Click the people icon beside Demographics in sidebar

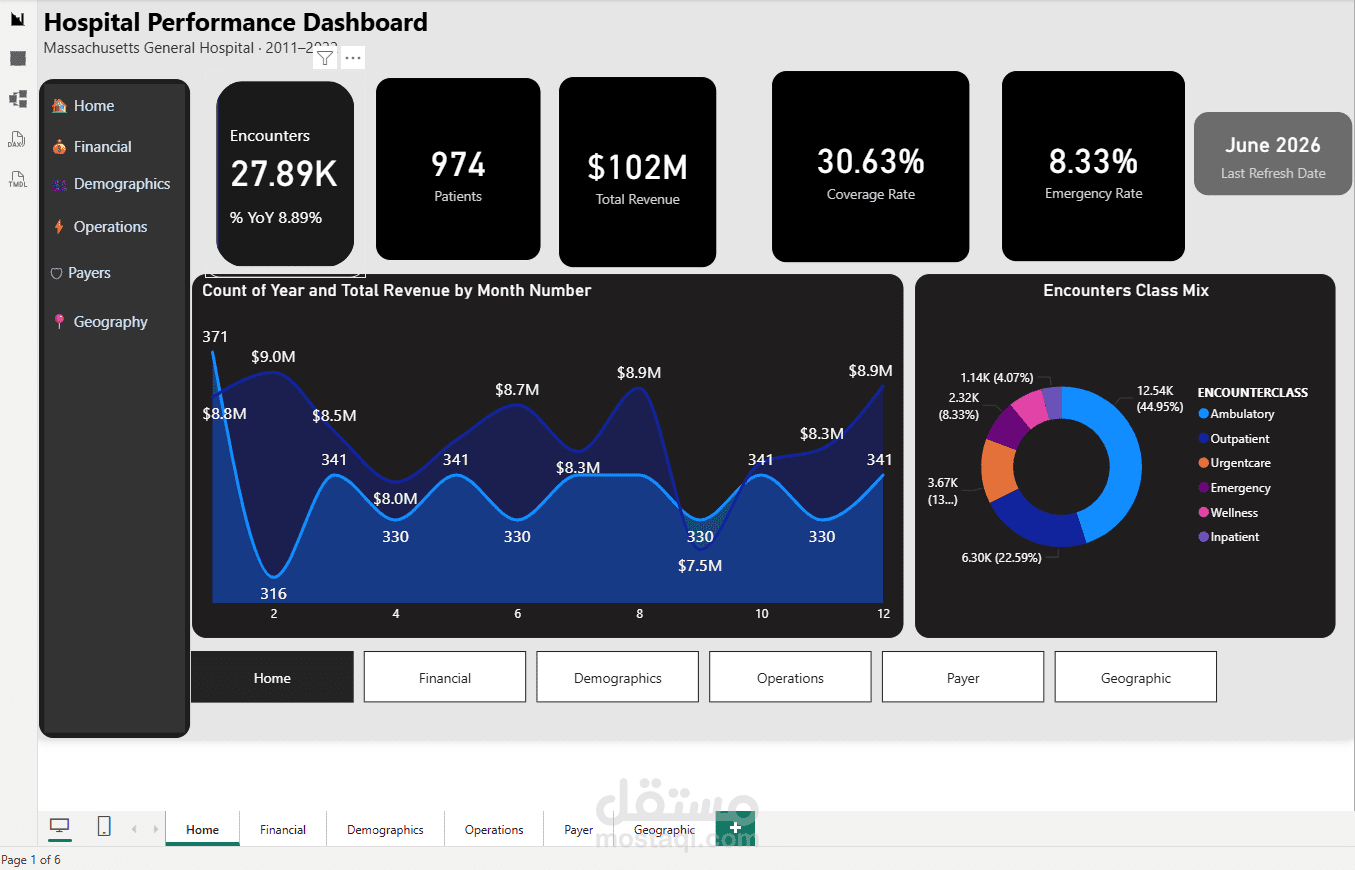tap(59, 184)
